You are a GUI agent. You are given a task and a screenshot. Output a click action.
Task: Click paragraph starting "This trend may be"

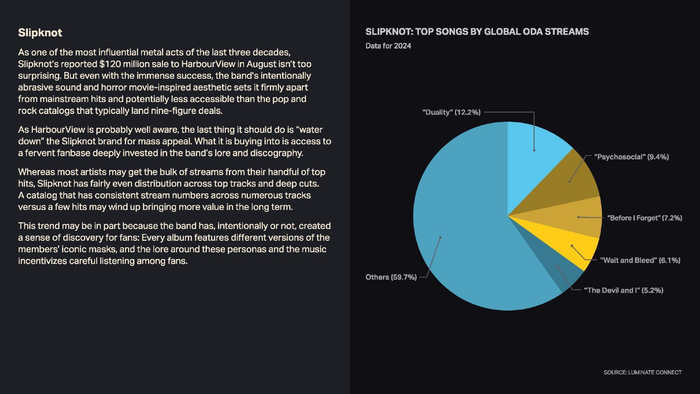click(x=175, y=243)
